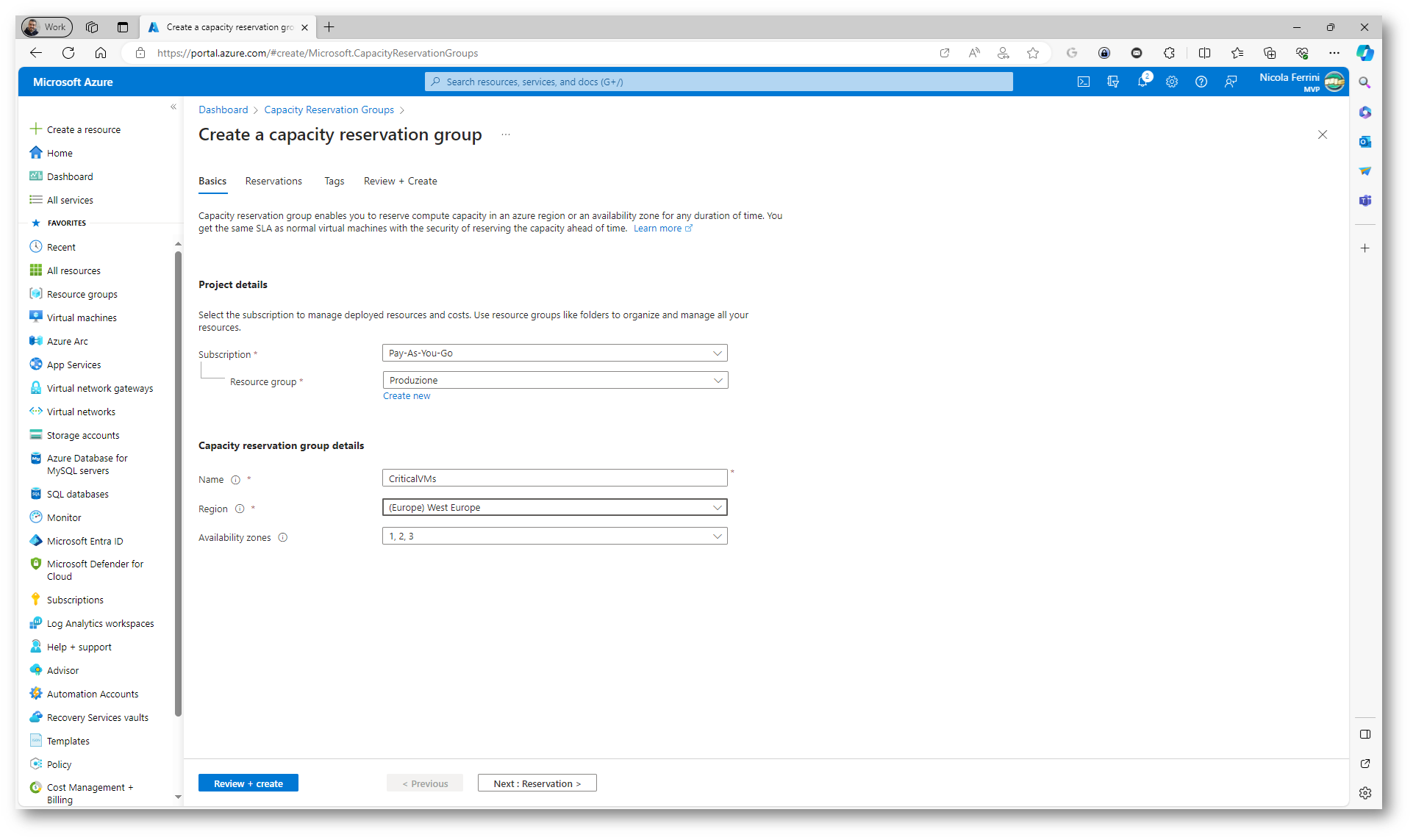Click the Name input field
1413x840 pixels.
coord(555,478)
